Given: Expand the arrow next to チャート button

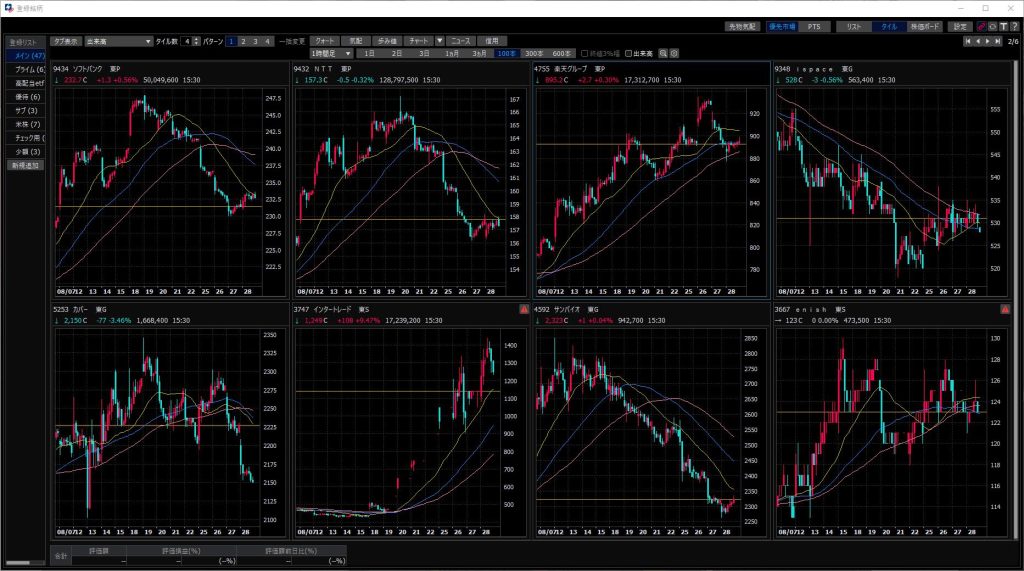Looking at the screenshot, I should [x=439, y=41].
